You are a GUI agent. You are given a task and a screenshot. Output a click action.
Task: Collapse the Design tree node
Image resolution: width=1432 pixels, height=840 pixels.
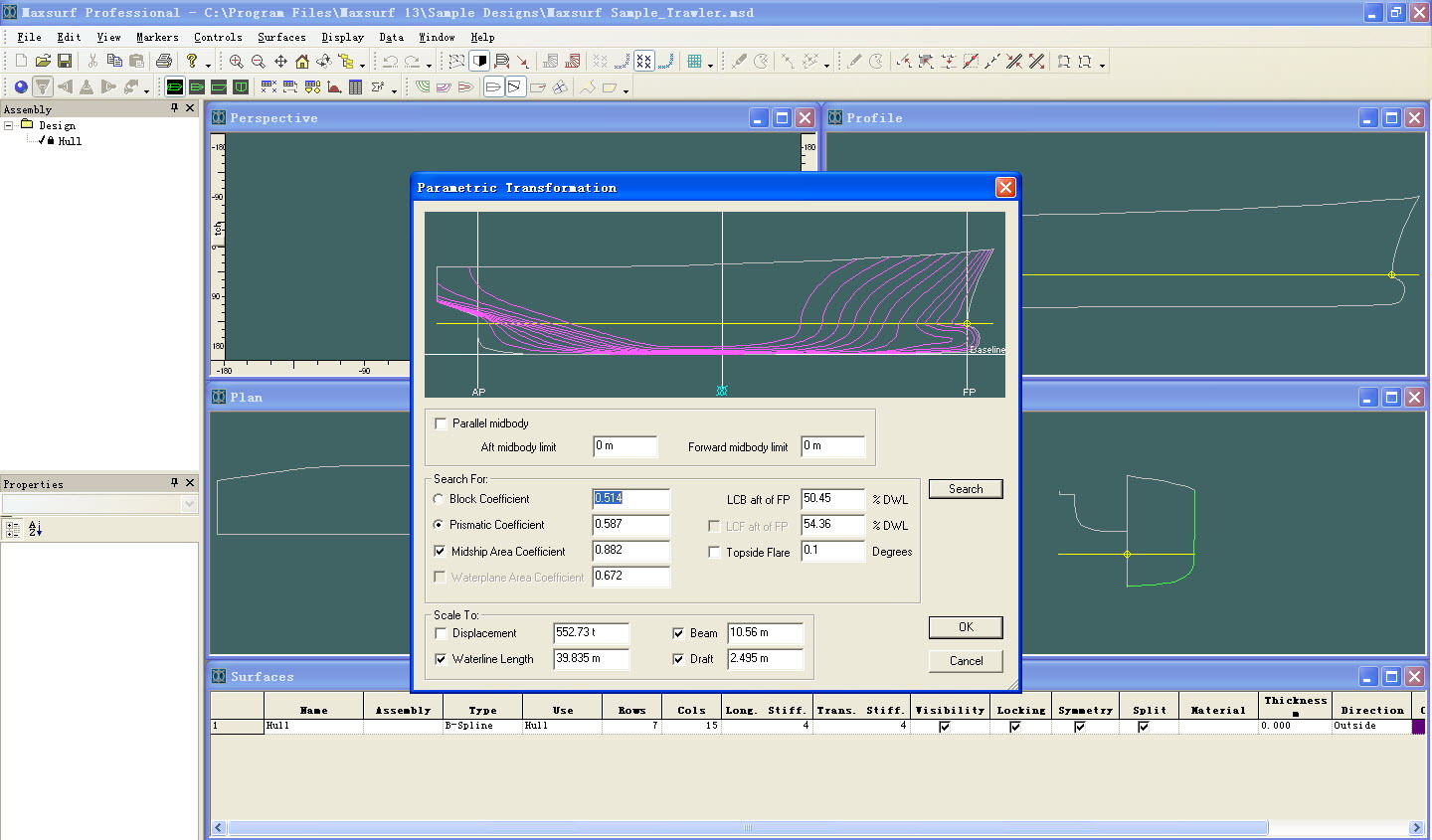tap(9, 125)
